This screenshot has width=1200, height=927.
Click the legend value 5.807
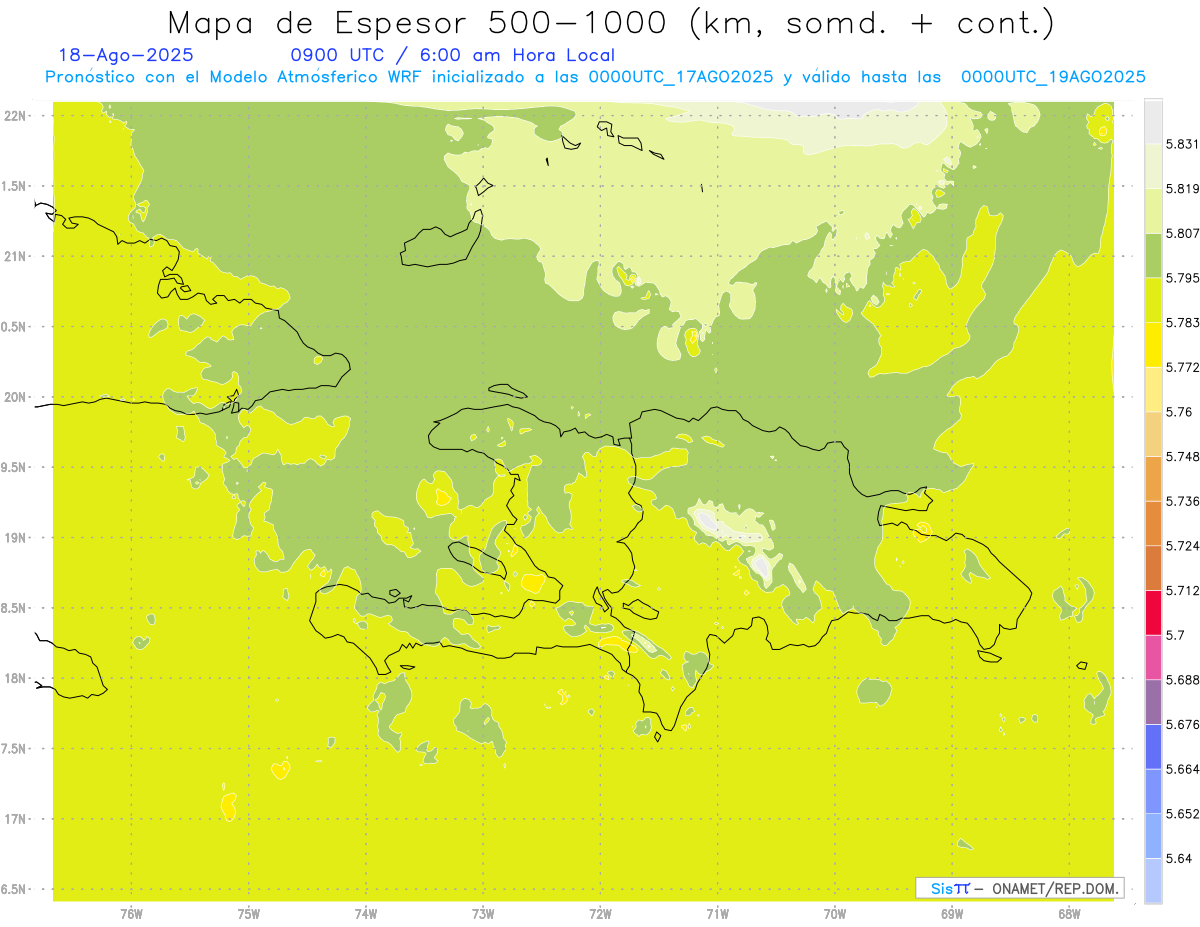pyautogui.click(x=1182, y=233)
